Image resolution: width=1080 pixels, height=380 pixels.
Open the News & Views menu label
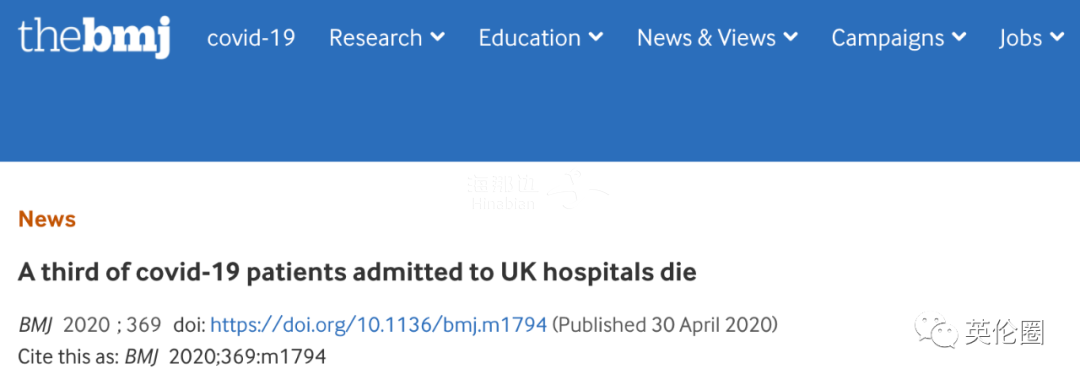(x=706, y=38)
